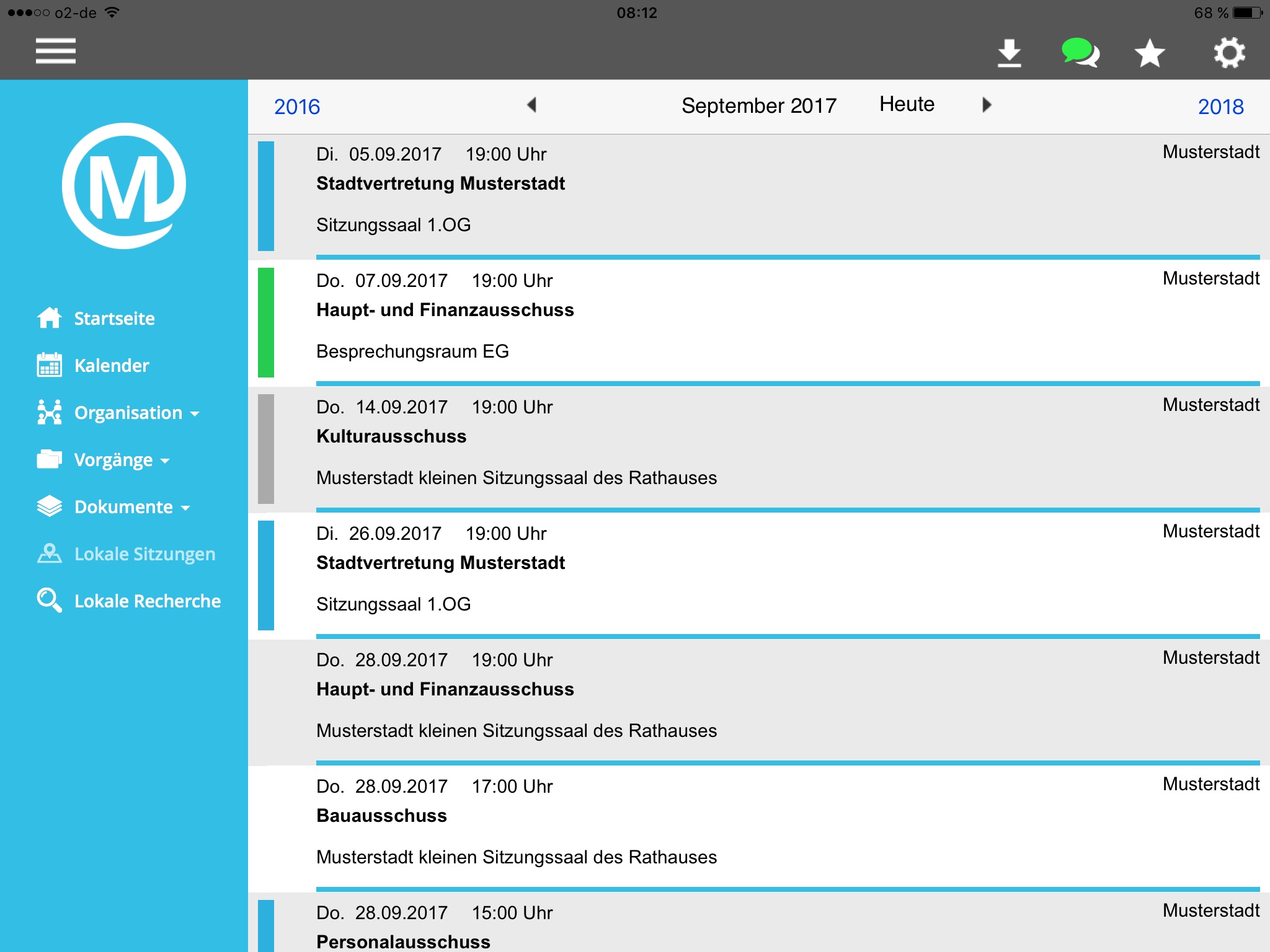Image resolution: width=1270 pixels, height=952 pixels.
Task: Click the Vorgänge folder icon
Action: pos(50,459)
